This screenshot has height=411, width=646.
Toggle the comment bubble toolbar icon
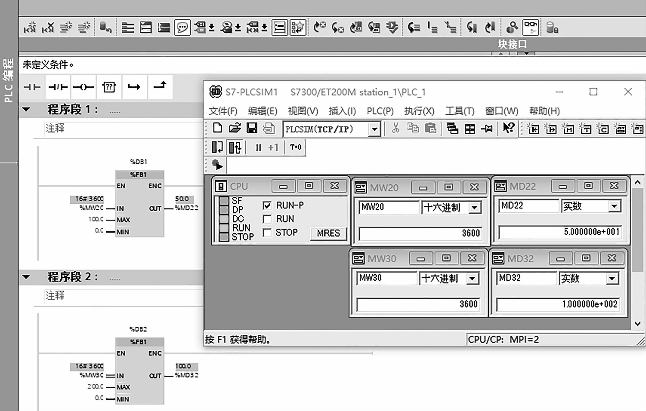coord(182,28)
